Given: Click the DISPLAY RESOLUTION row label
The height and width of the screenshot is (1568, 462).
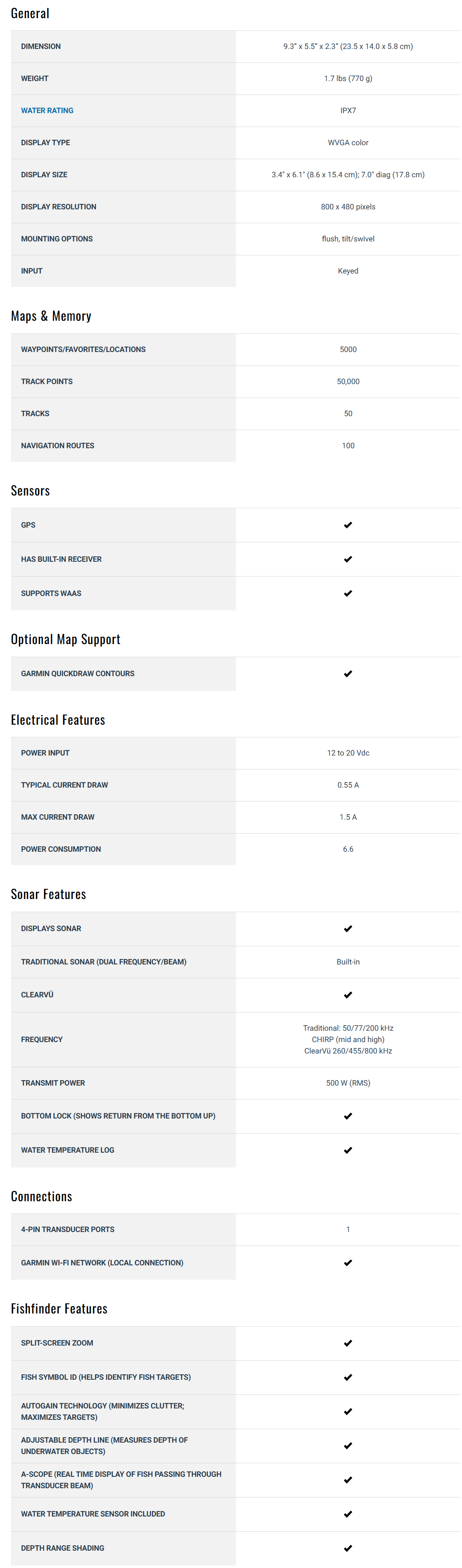Looking at the screenshot, I should coord(58,207).
